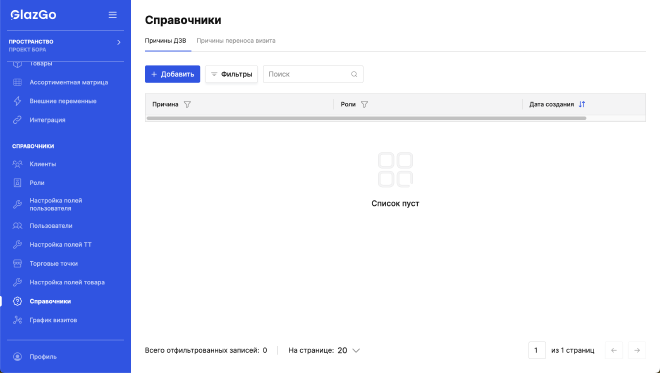Click the Настройка полей ТТ wrench icon
Image resolution: width=660 pixels, height=373 pixels.
pyautogui.click(x=17, y=245)
